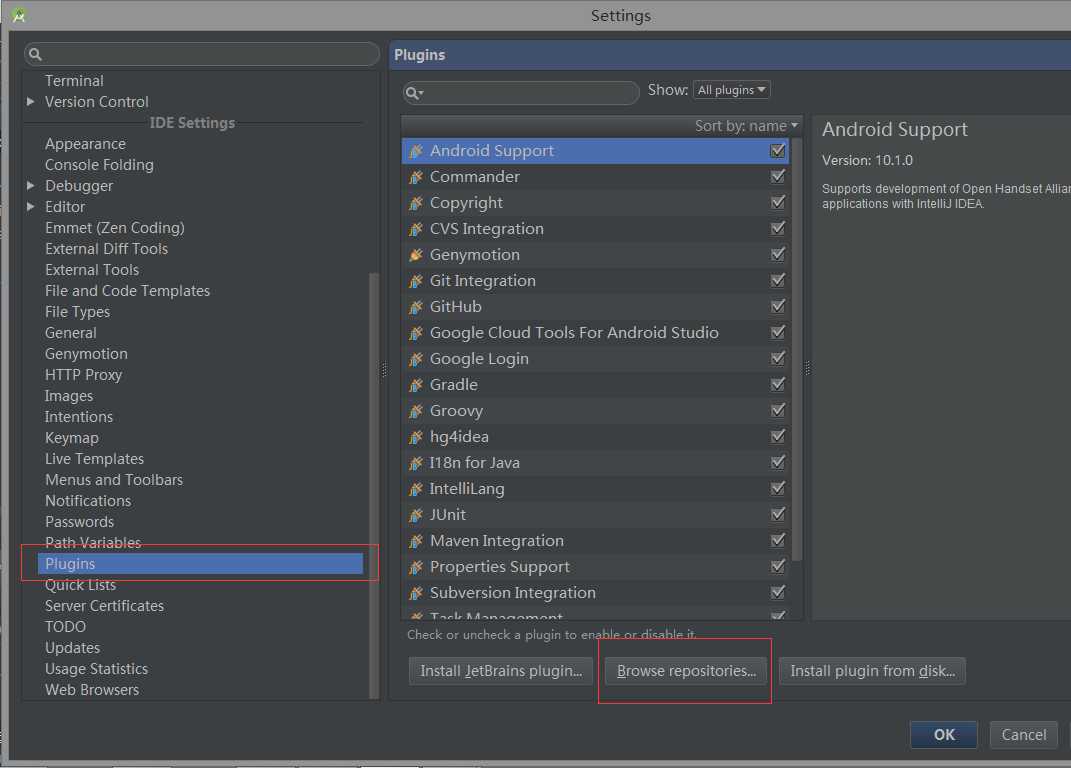
Task: Click Install JetBrains plugin button
Action: (x=501, y=671)
